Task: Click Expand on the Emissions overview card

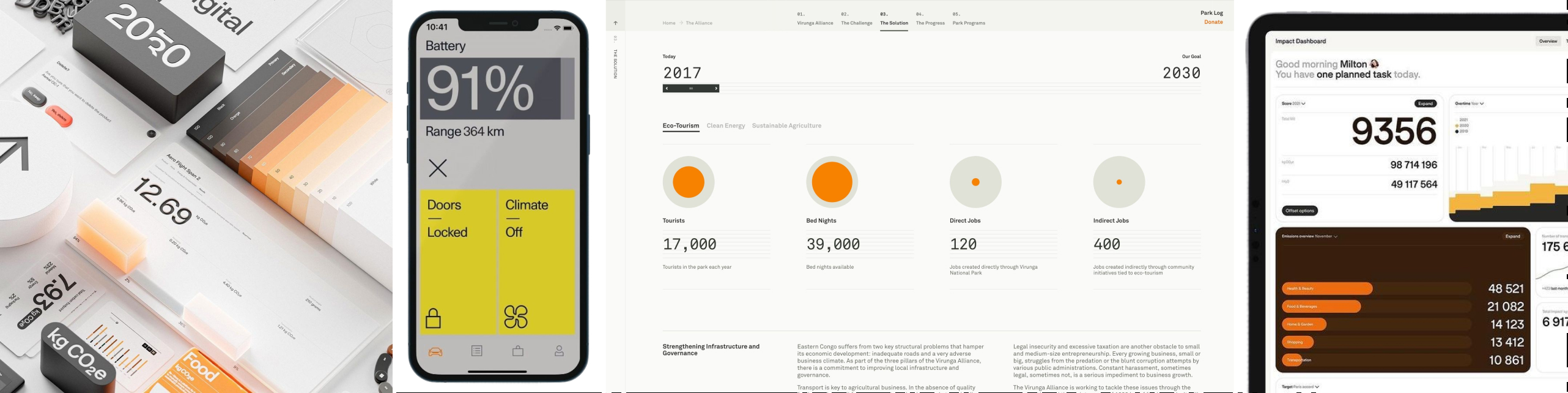Action: pyautogui.click(x=1513, y=236)
